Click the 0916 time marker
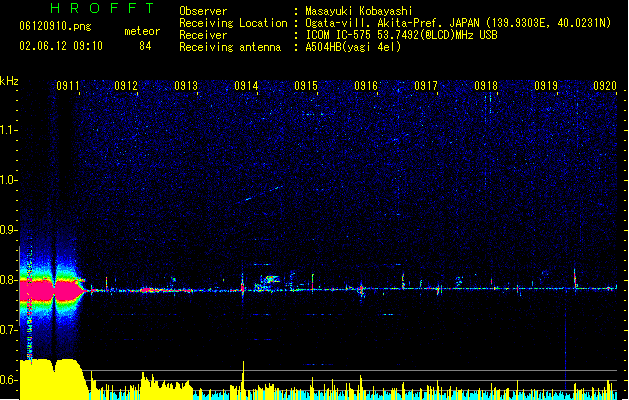This screenshot has width=629, height=400. pos(366,86)
